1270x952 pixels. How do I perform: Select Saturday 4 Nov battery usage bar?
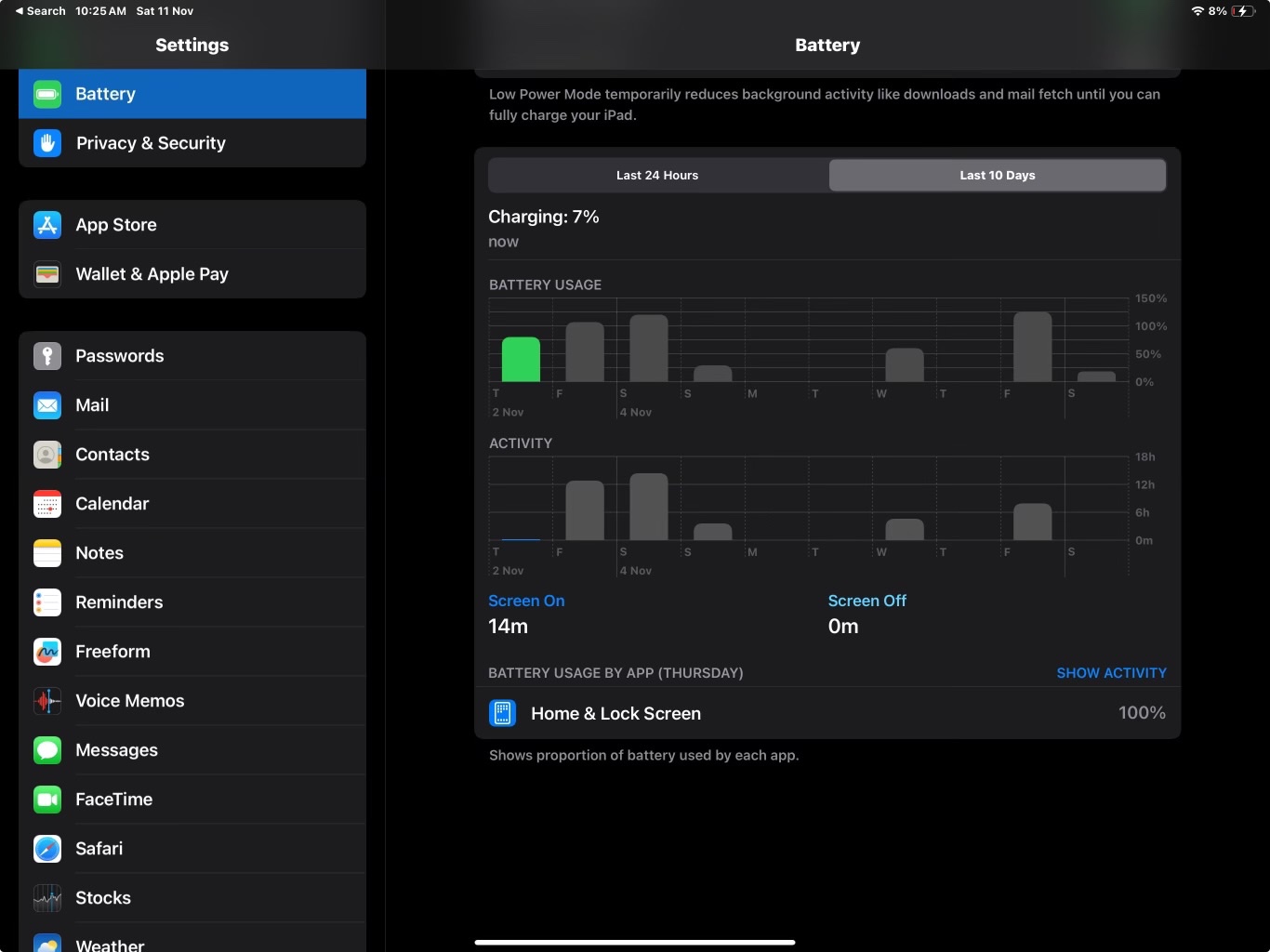pyautogui.click(x=649, y=348)
